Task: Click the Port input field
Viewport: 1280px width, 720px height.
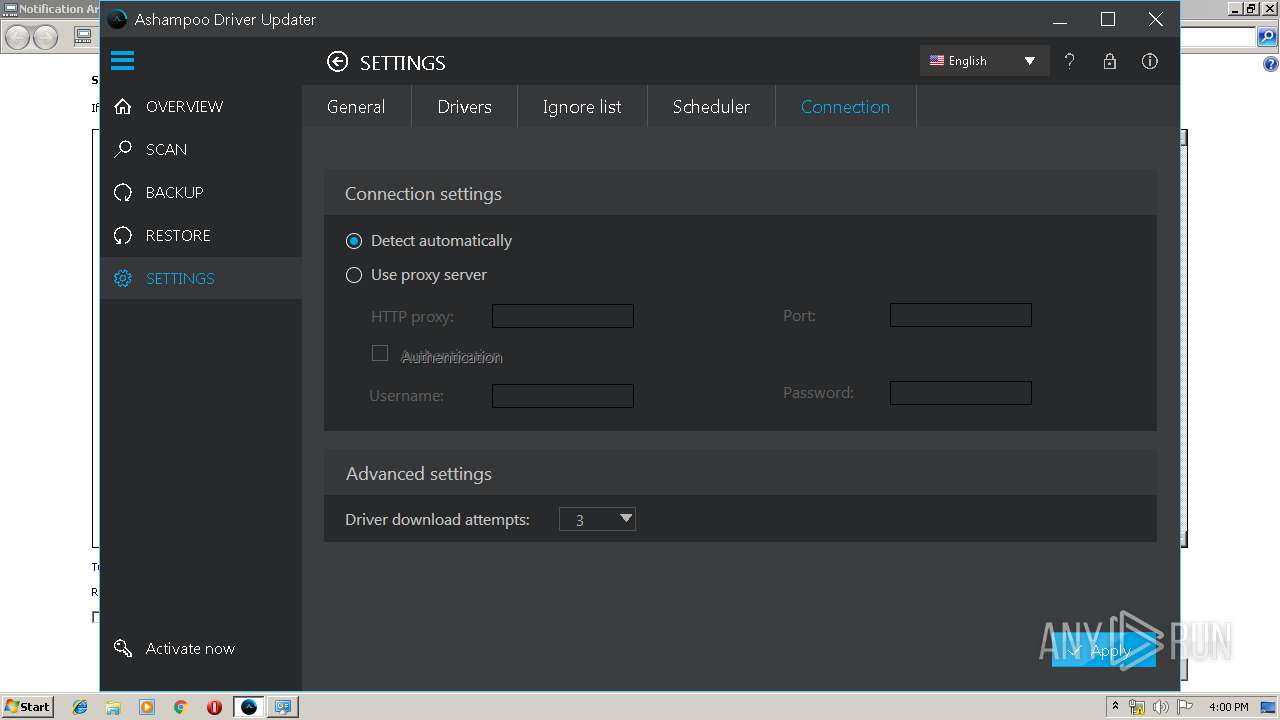Action: [x=960, y=315]
